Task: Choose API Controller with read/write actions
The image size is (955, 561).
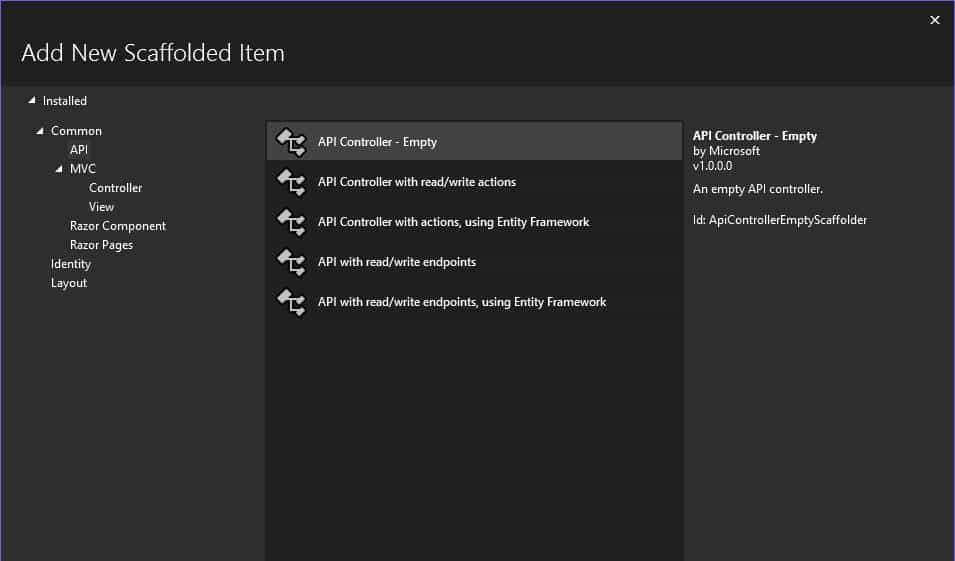Action: pyautogui.click(x=474, y=182)
